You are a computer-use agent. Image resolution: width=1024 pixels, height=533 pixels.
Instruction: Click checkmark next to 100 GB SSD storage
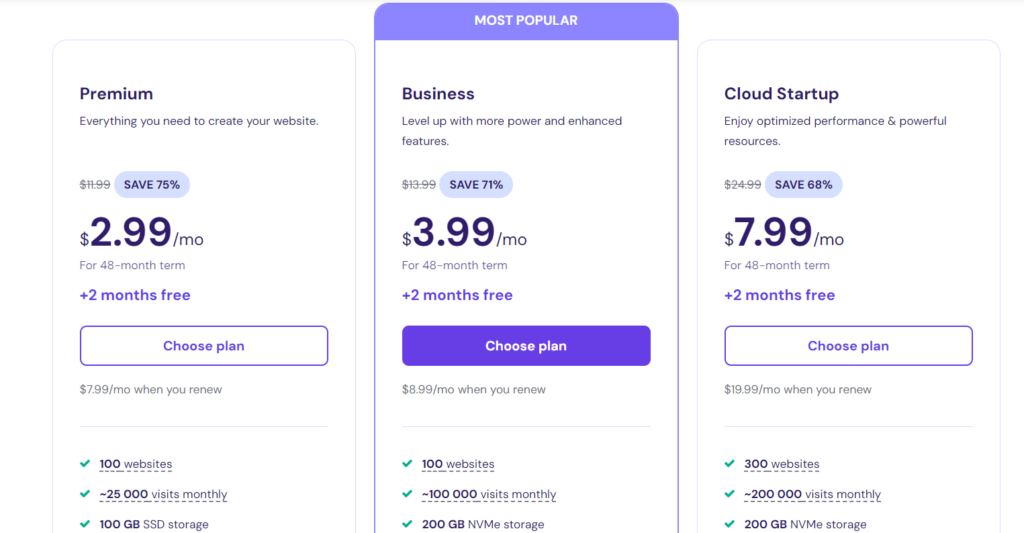(85, 524)
